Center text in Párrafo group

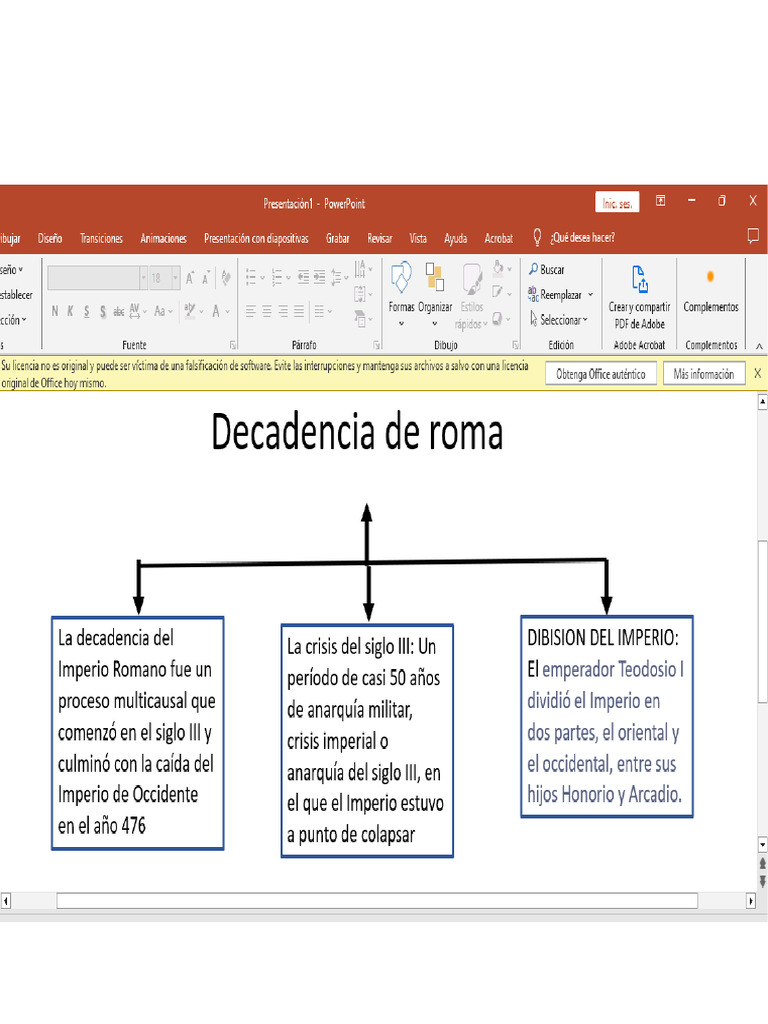click(x=266, y=312)
